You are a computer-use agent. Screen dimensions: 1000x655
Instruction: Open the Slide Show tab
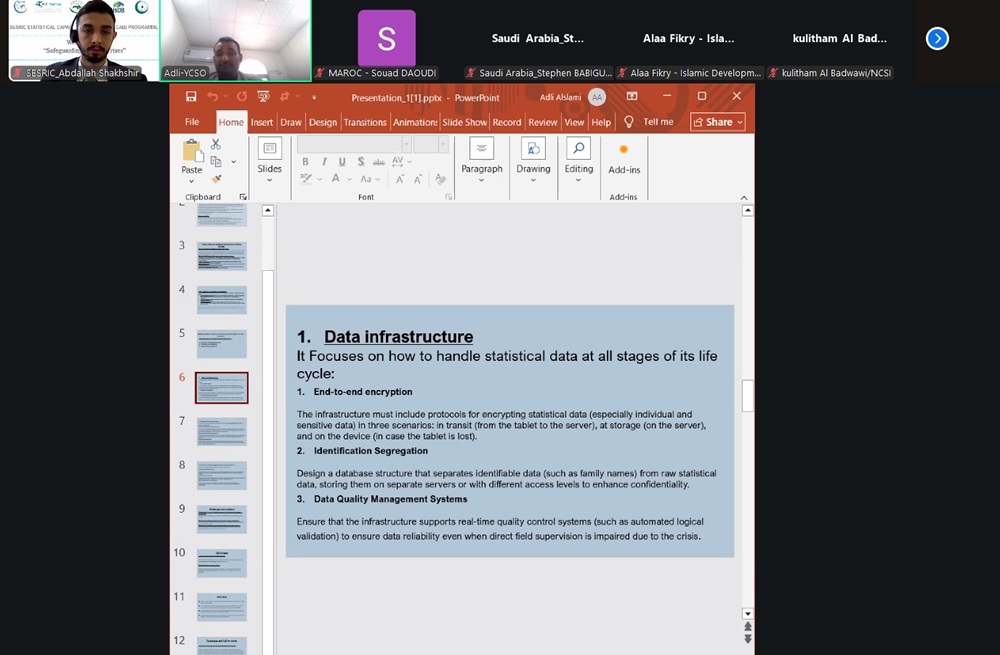(464, 122)
